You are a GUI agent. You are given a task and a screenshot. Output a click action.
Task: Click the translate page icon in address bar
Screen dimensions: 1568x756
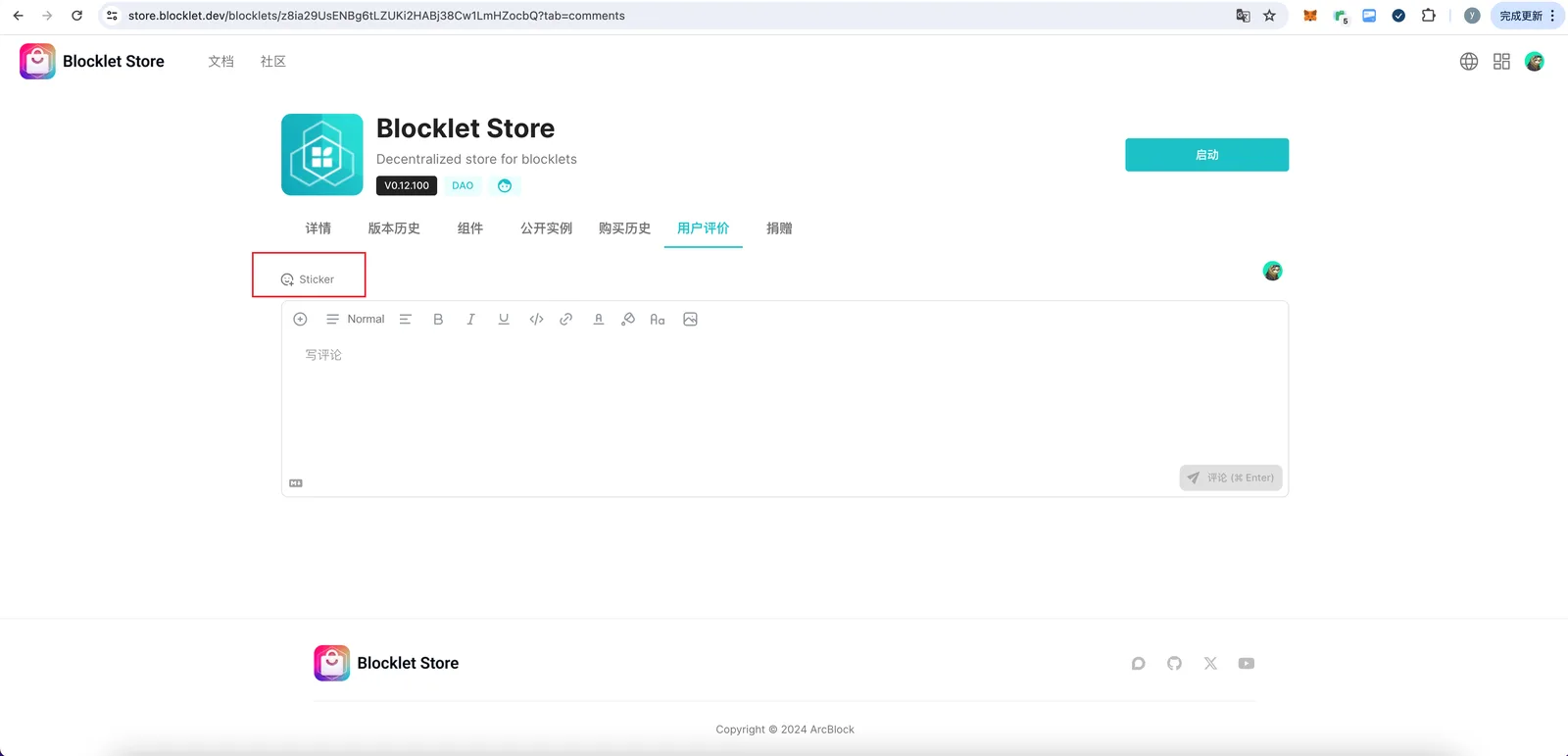pos(1243,16)
